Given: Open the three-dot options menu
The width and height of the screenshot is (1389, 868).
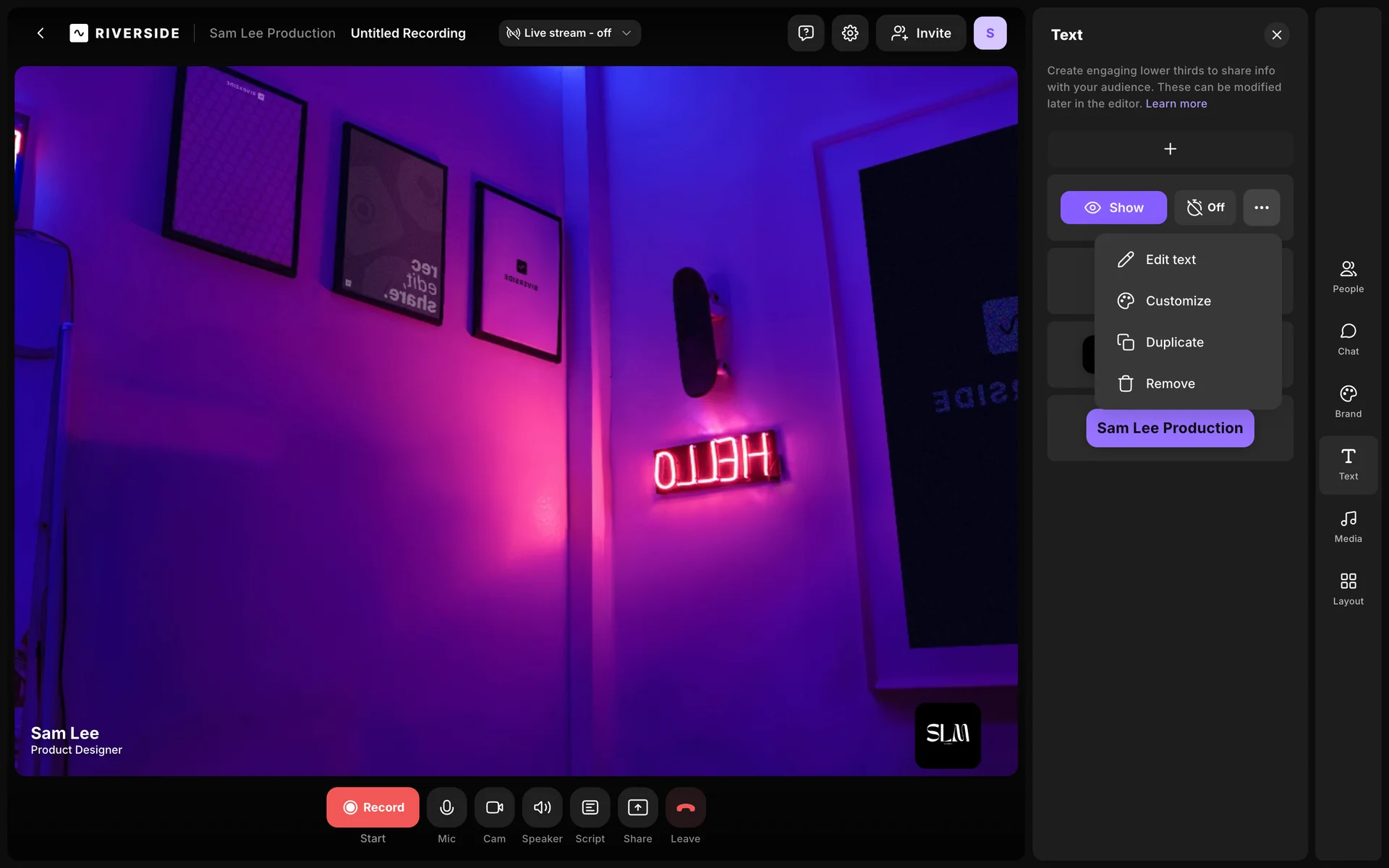Looking at the screenshot, I should 1261,208.
